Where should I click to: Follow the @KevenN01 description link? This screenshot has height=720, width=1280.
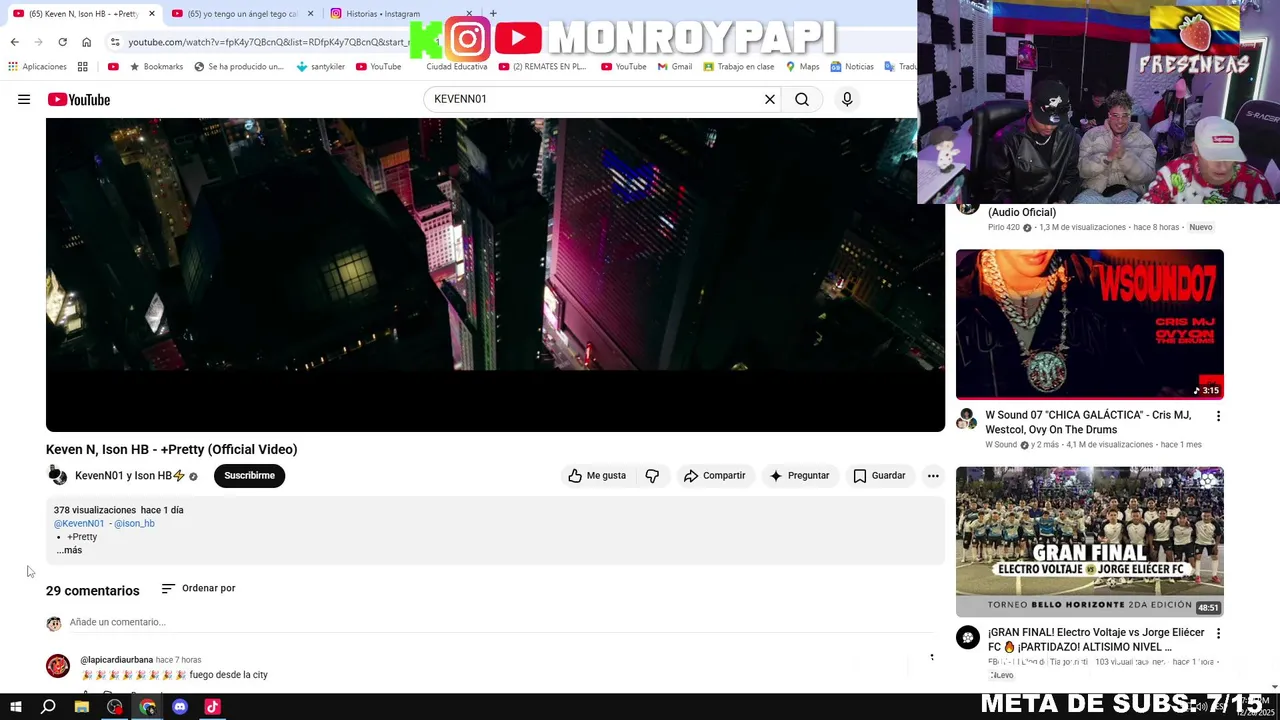(x=79, y=523)
